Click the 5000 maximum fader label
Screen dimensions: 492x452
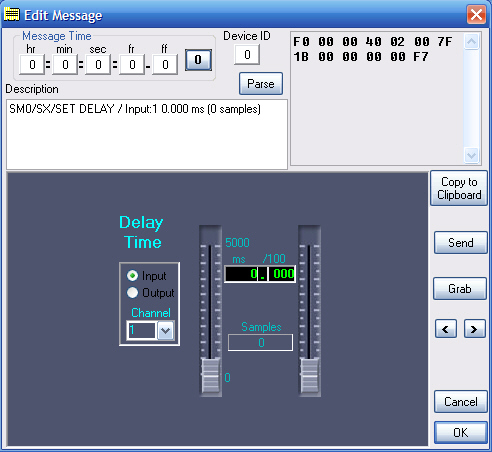coord(237,242)
